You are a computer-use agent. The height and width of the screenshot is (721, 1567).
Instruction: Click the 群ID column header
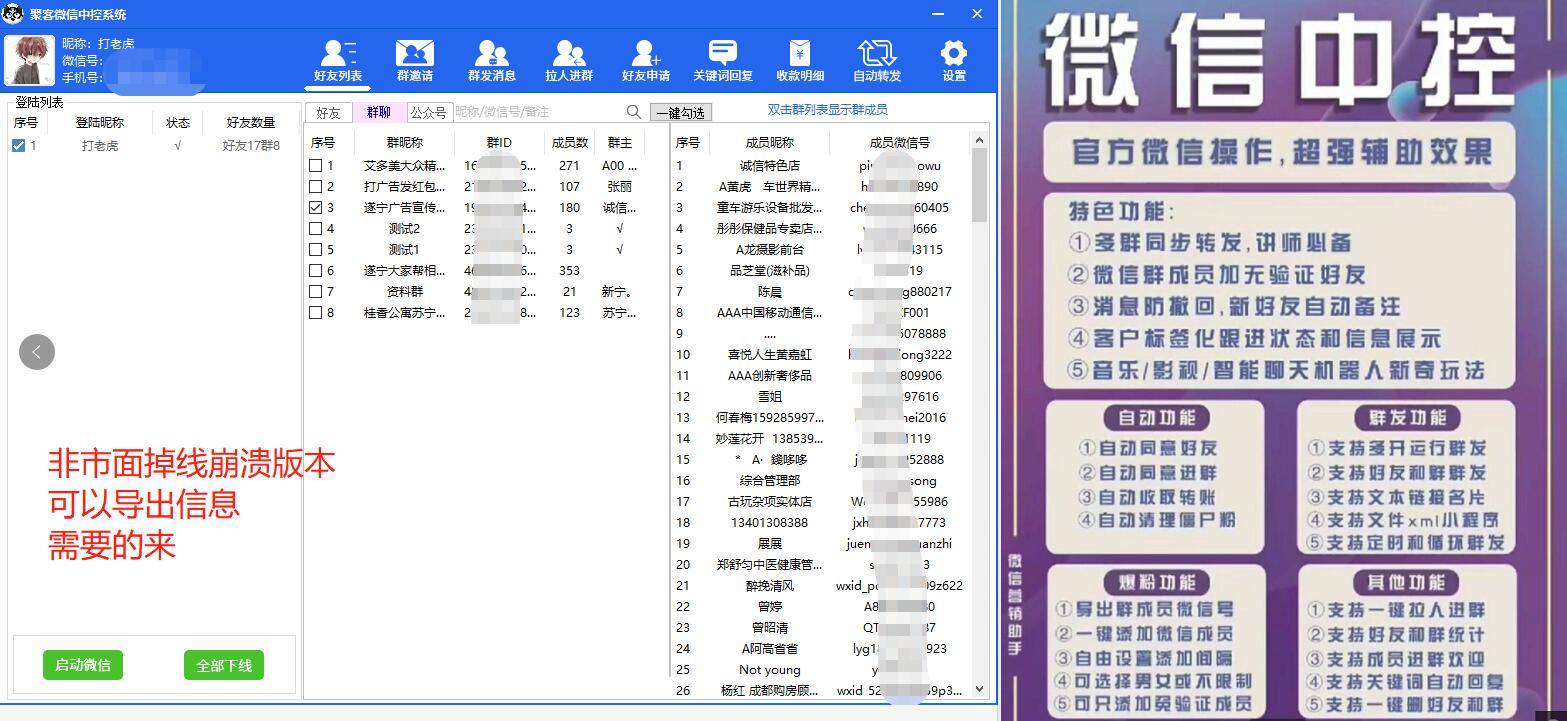tap(499, 143)
